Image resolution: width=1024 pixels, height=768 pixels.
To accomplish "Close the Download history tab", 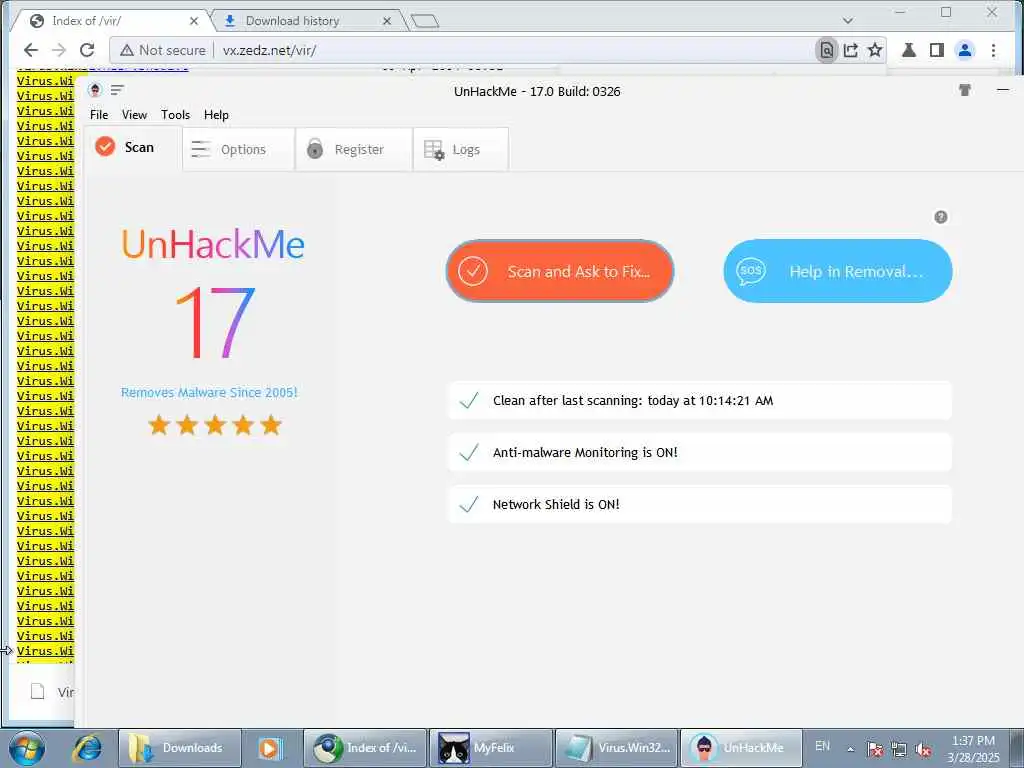I will click(x=387, y=21).
